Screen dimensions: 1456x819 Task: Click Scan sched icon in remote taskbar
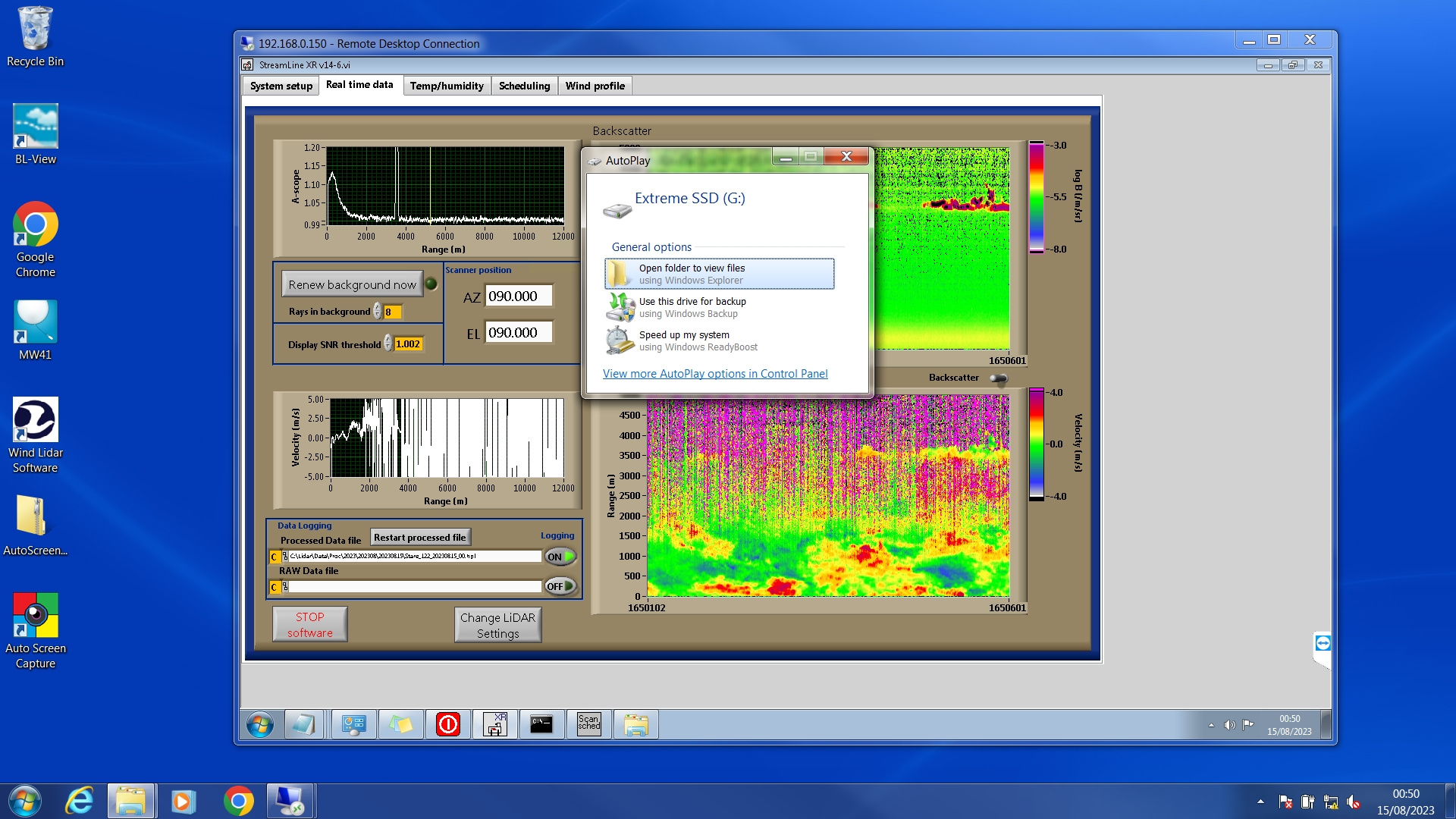588,724
